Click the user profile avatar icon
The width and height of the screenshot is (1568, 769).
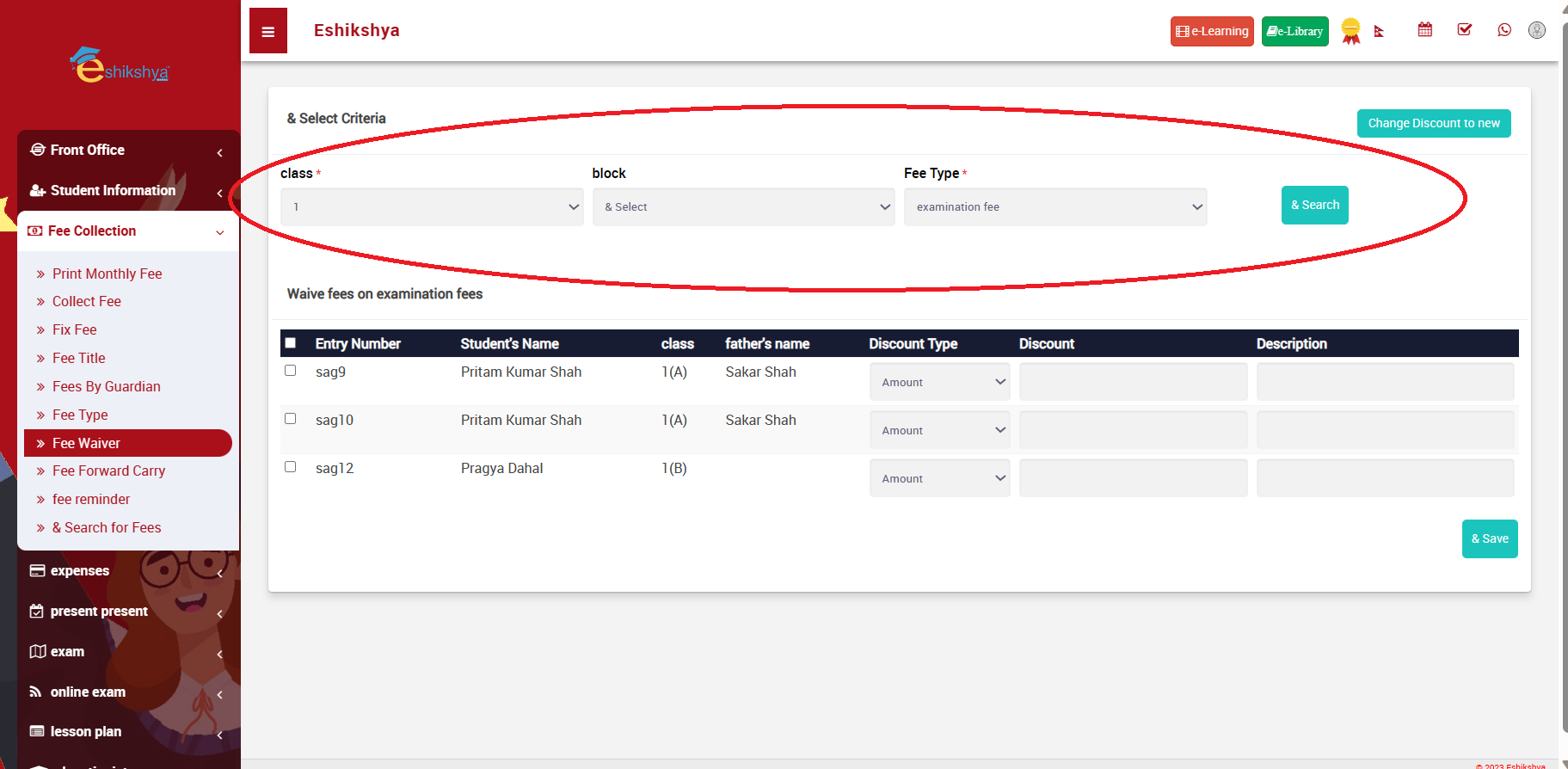[1536, 30]
